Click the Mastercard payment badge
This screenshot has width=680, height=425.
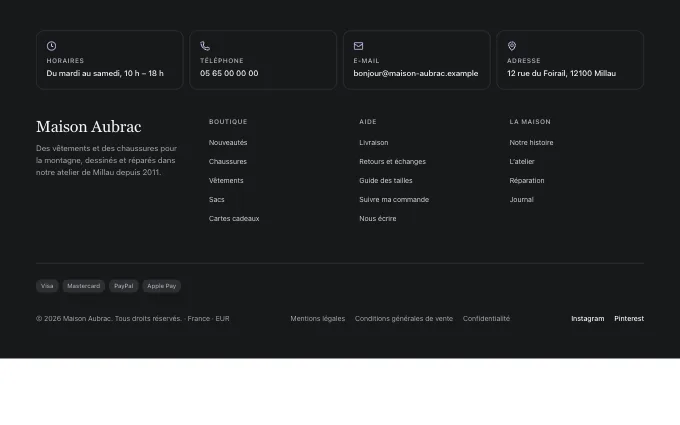coord(84,286)
